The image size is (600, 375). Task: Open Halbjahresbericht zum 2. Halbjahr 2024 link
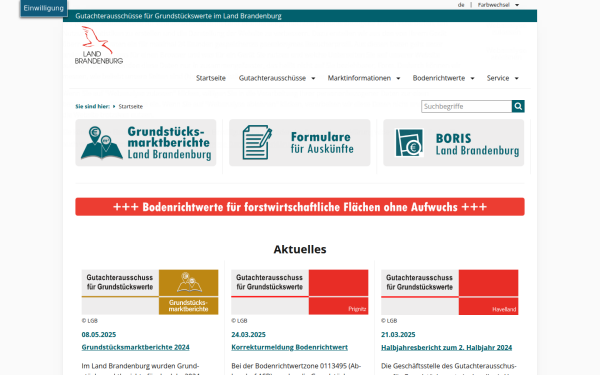point(447,347)
